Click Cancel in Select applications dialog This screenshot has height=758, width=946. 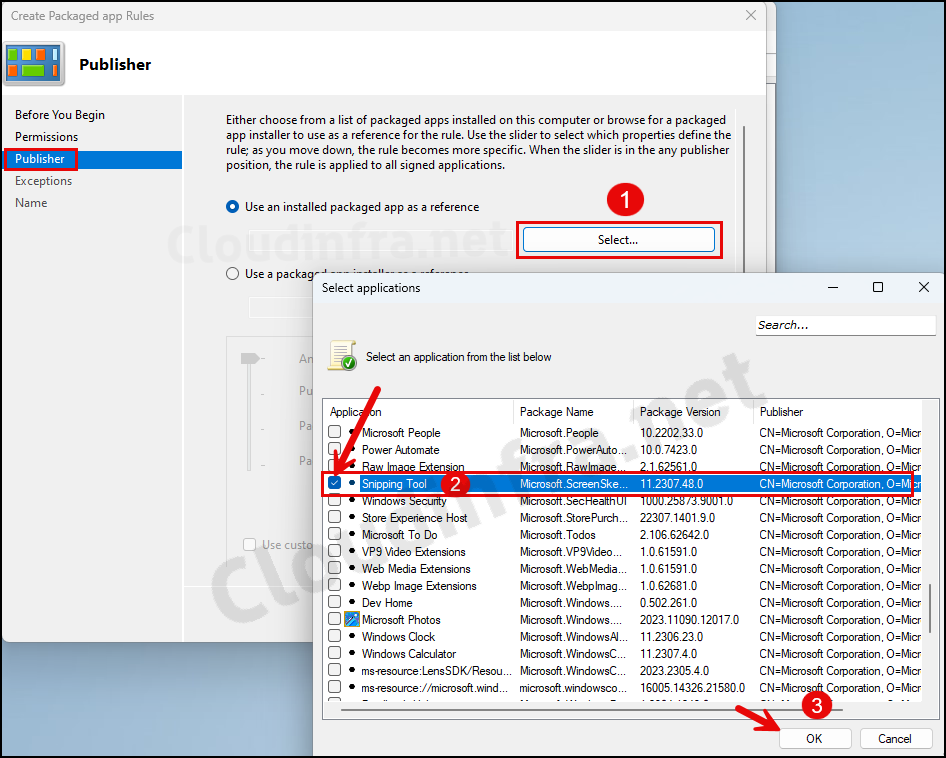point(895,739)
